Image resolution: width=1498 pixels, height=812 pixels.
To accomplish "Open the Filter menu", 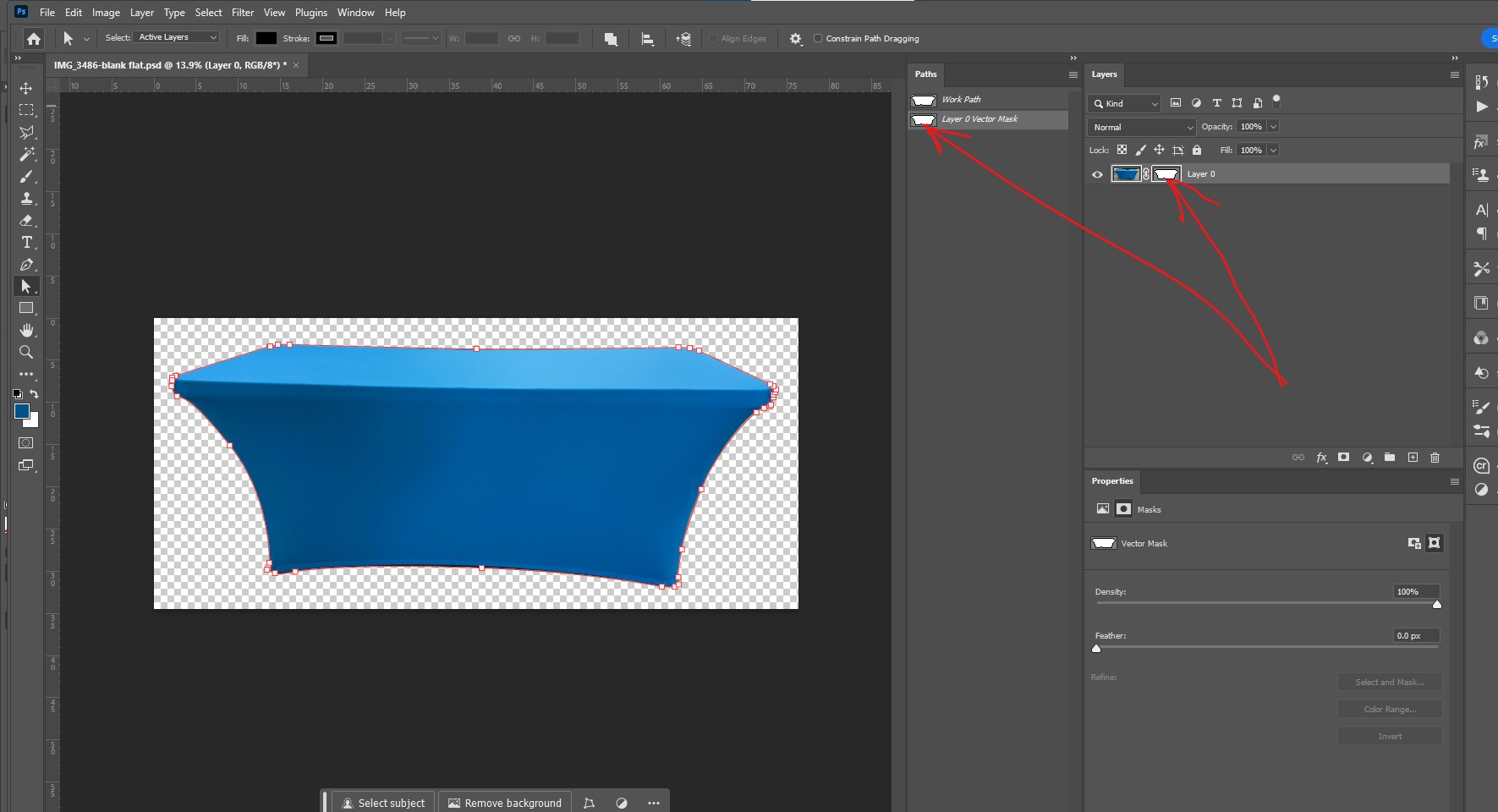I will [242, 12].
